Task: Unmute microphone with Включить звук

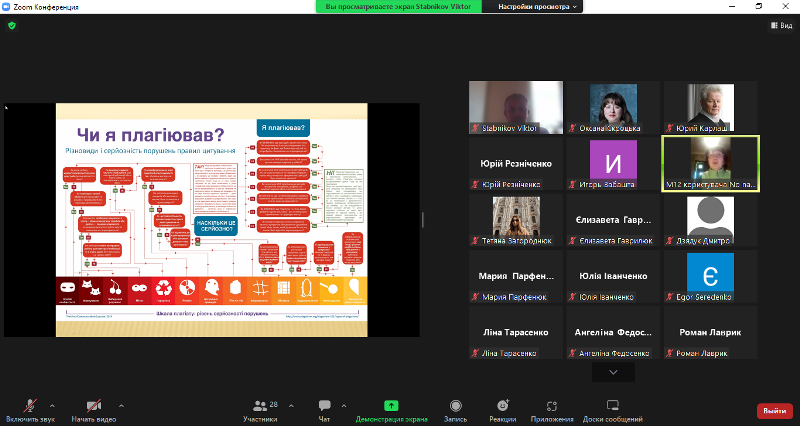Action: 30,411
